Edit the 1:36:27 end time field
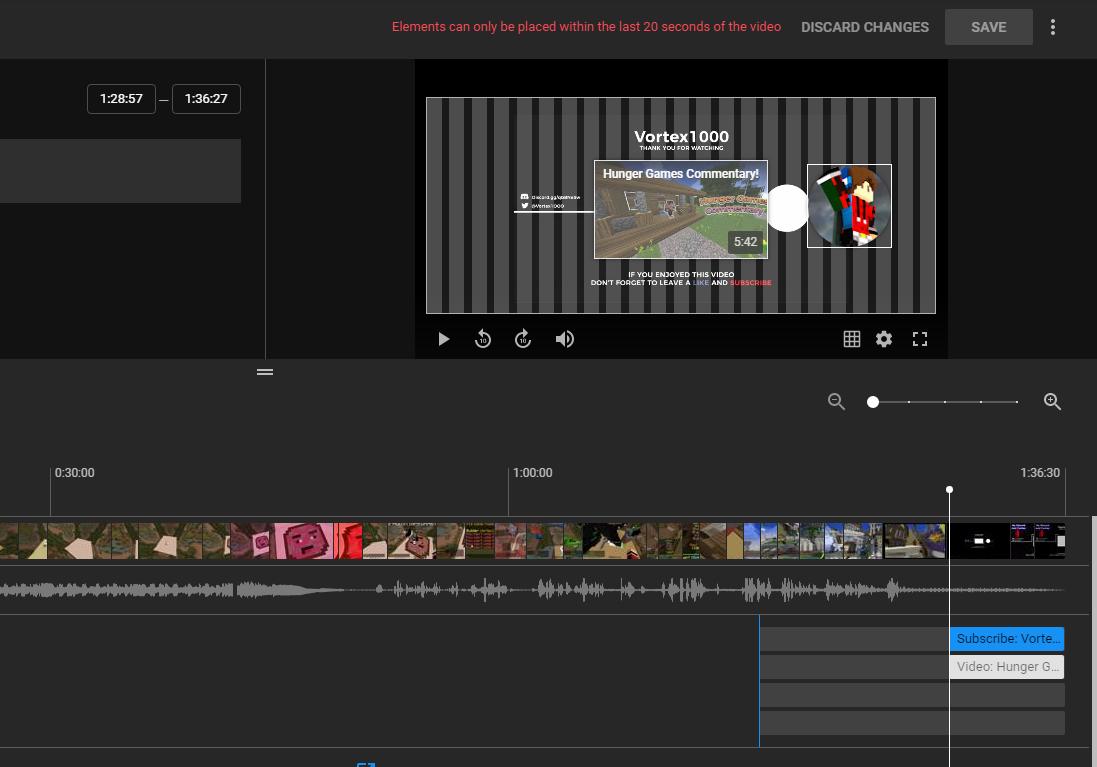The height and width of the screenshot is (767, 1097). click(x=206, y=99)
